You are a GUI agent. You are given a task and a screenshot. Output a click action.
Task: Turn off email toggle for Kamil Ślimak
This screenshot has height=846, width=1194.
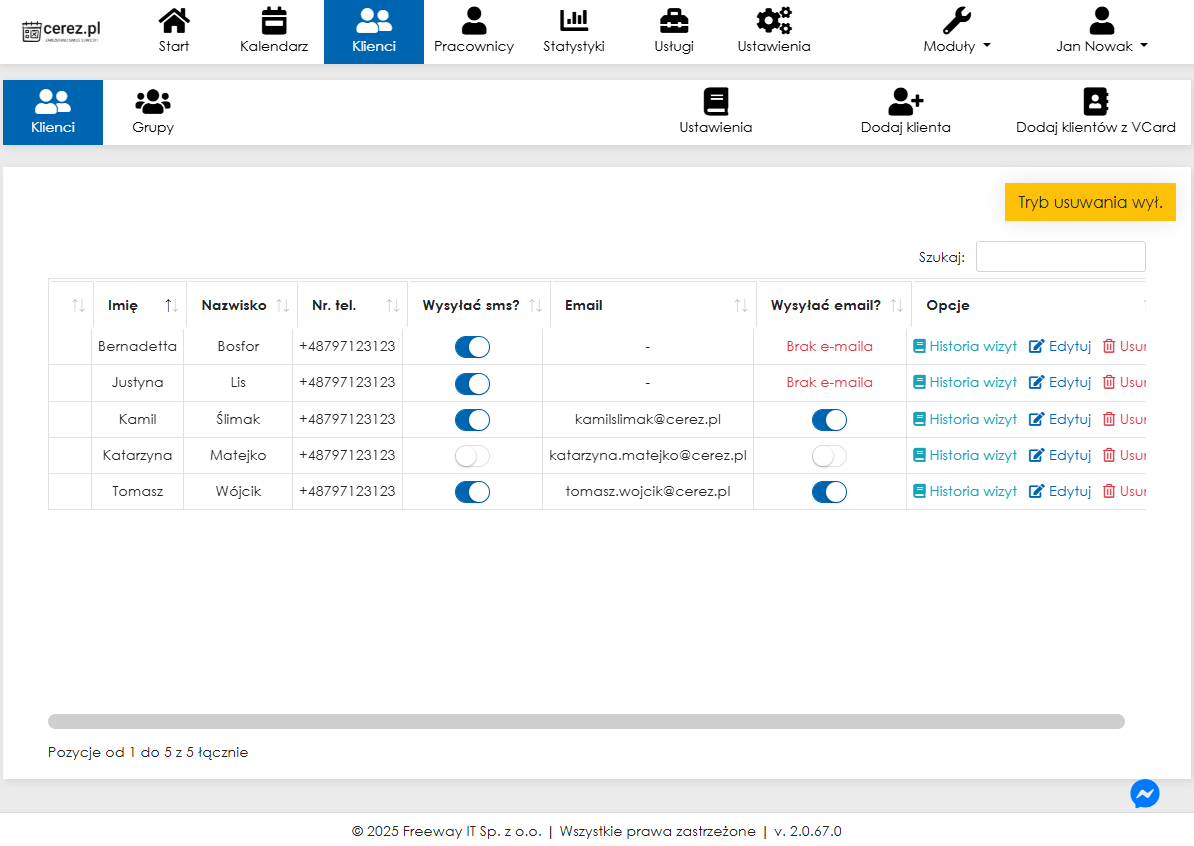coord(829,420)
